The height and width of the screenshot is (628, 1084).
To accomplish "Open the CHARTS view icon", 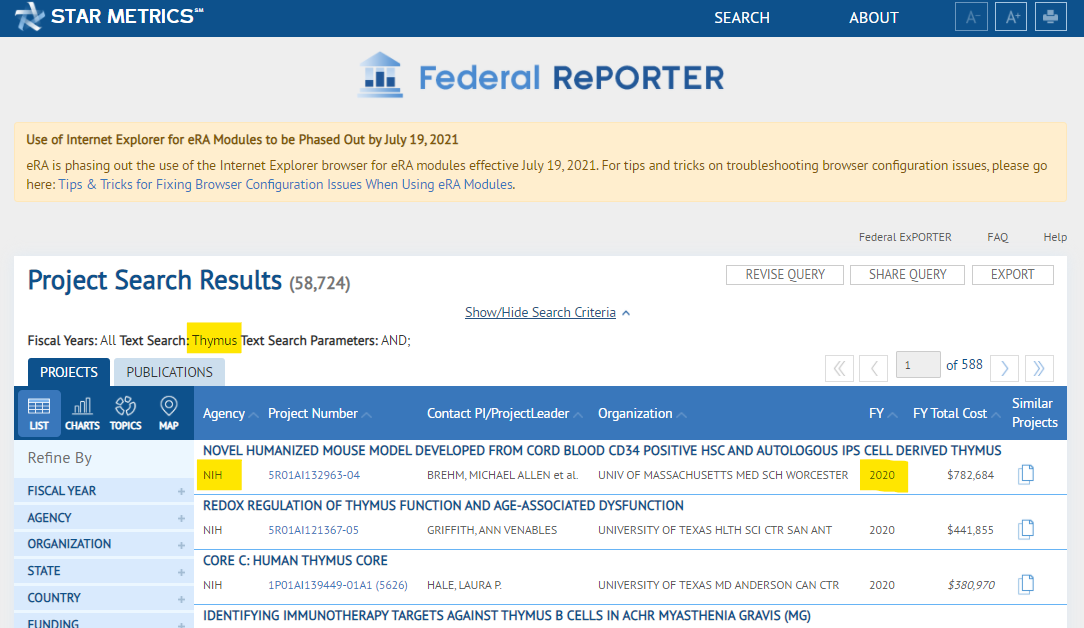I will pos(82,414).
